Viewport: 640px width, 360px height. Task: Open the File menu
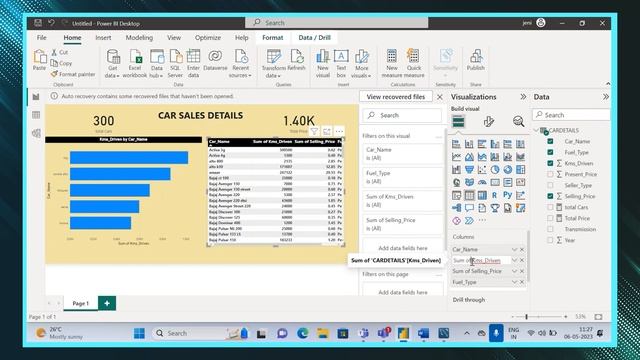point(42,38)
